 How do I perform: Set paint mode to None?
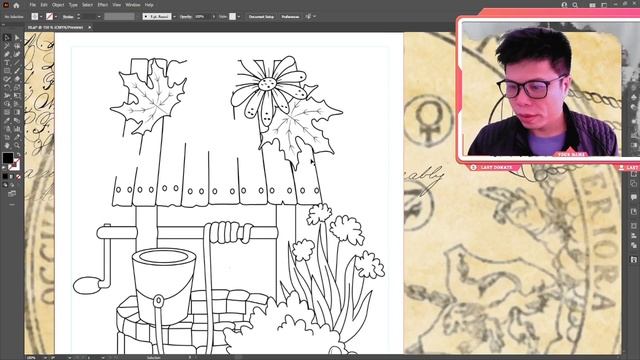pos(18,176)
